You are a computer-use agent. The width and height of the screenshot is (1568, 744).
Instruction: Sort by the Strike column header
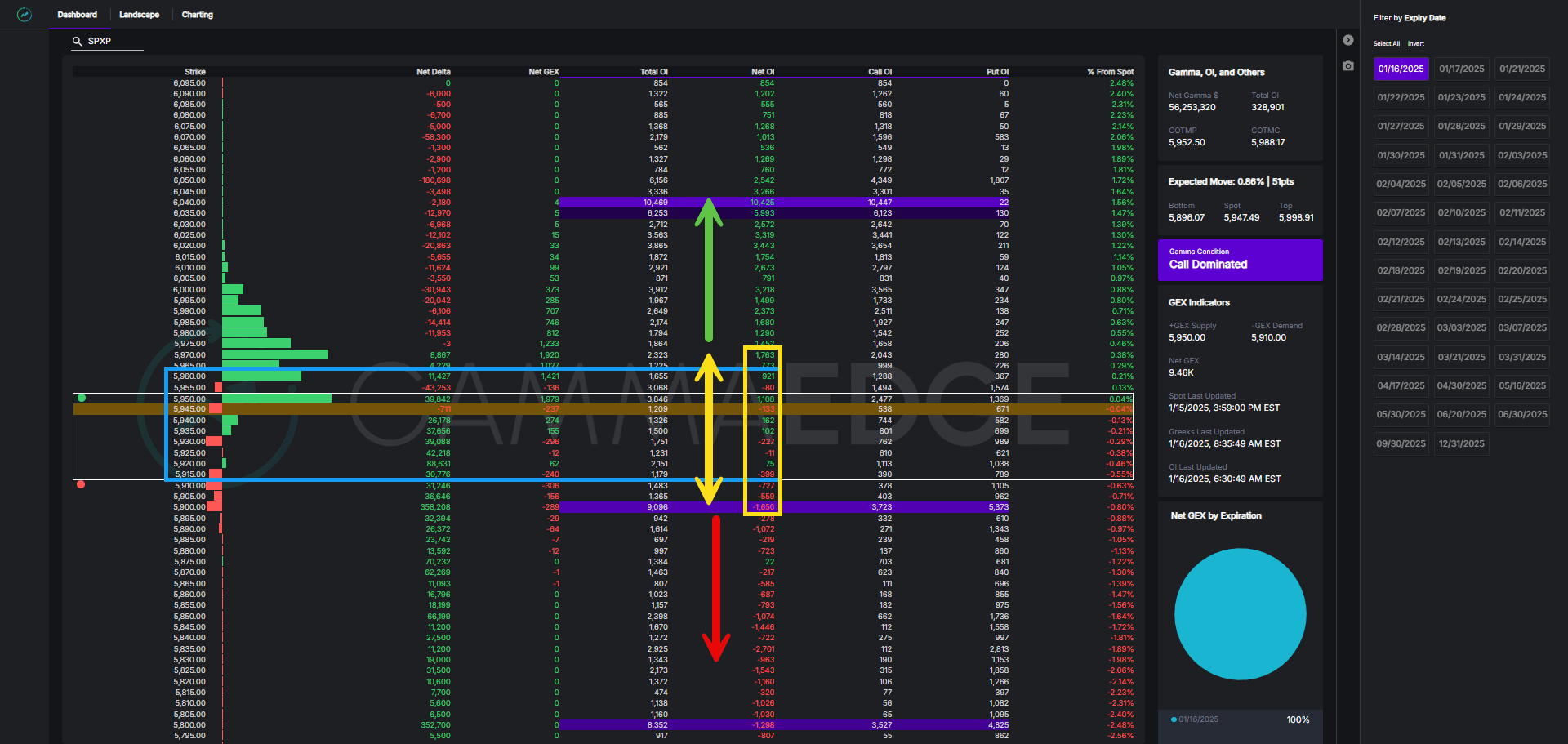195,72
